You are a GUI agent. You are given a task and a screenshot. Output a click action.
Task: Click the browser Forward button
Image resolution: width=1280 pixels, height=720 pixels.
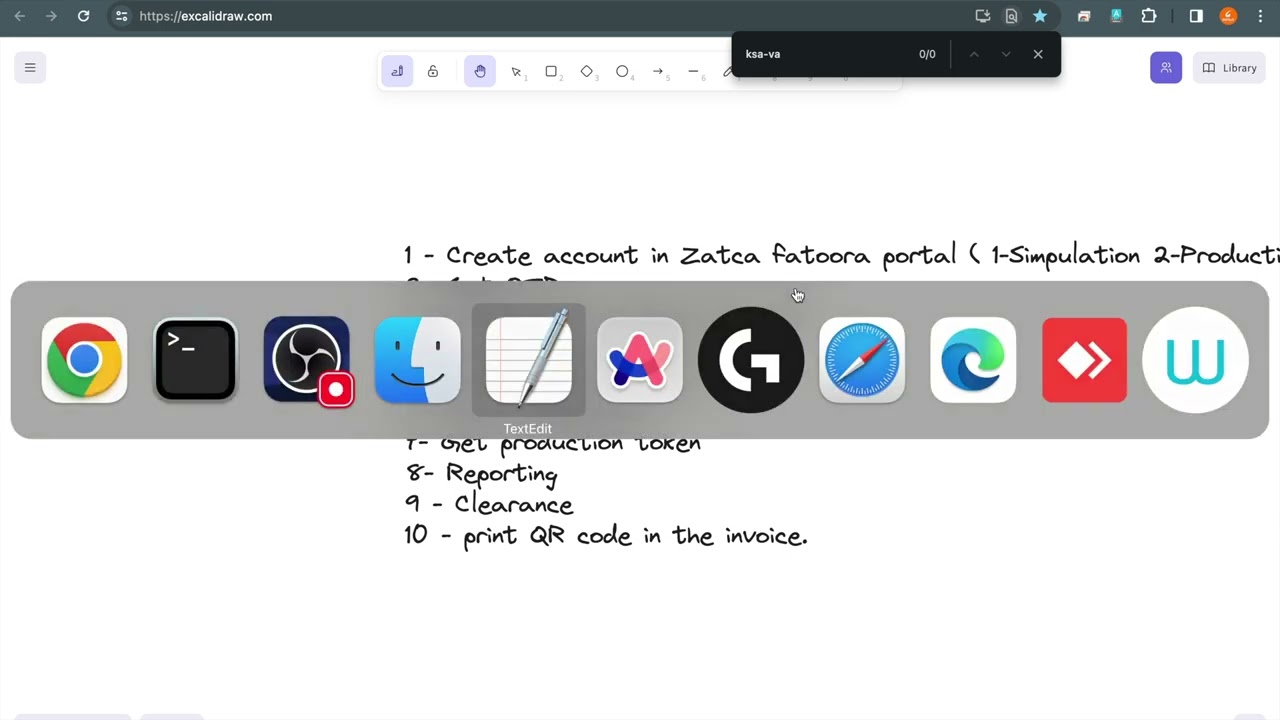51,16
